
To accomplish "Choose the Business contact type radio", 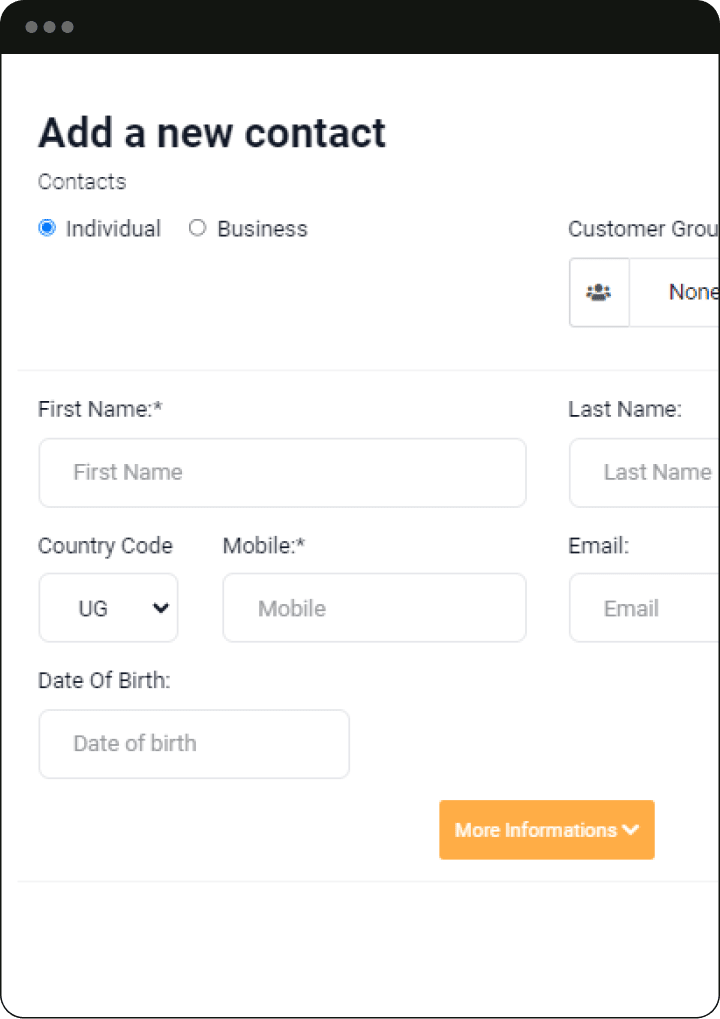I will 198,228.
